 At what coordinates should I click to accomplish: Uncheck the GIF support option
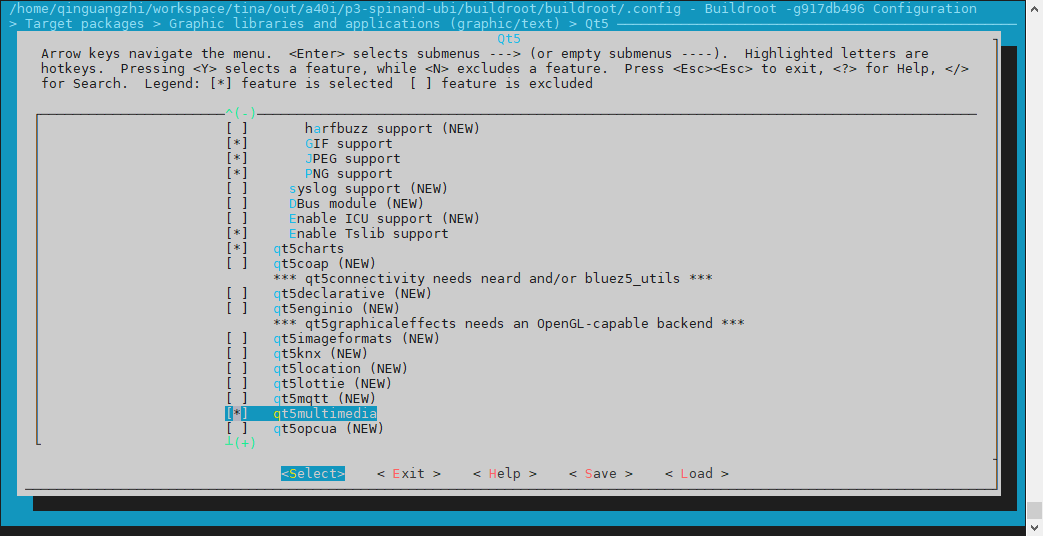[237, 144]
